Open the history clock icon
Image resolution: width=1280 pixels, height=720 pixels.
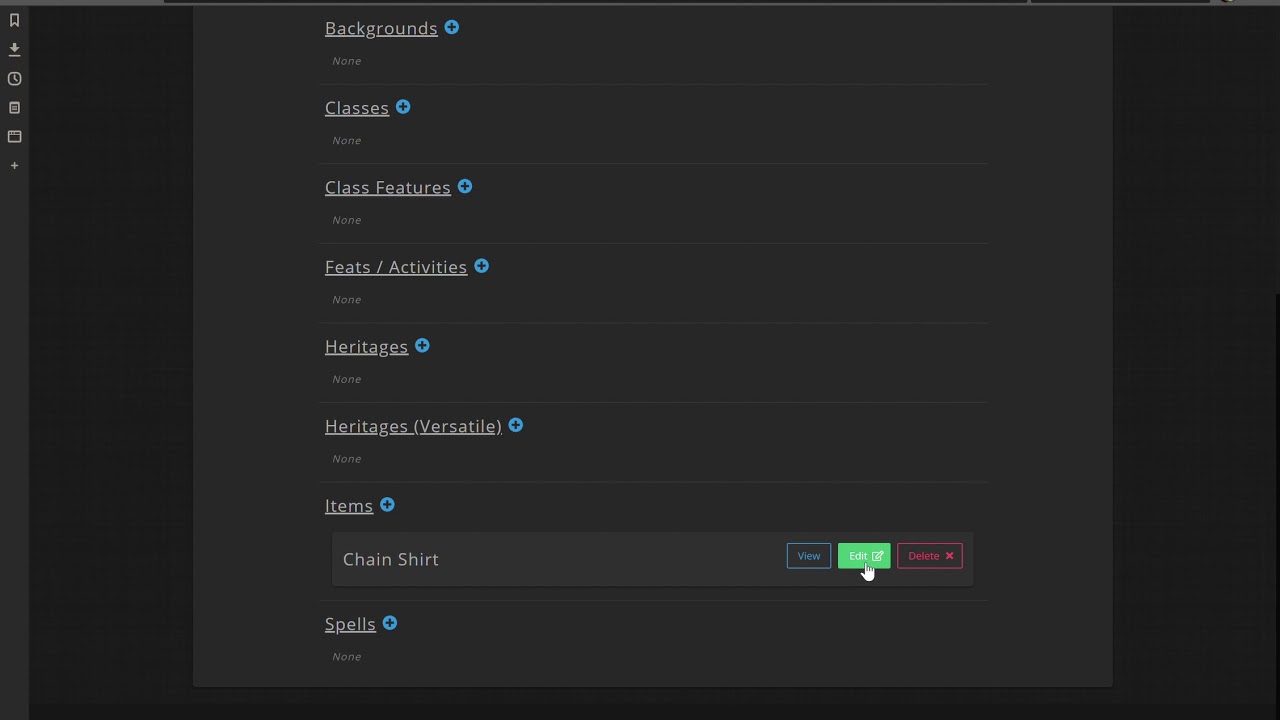point(14,78)
